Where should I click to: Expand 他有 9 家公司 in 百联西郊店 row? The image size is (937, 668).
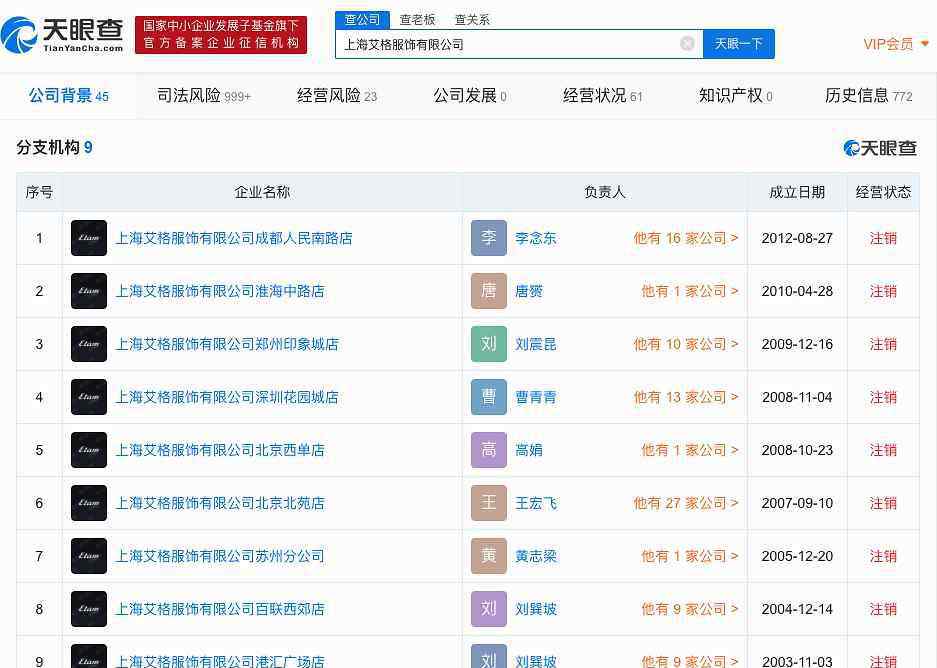coord(690,609)
